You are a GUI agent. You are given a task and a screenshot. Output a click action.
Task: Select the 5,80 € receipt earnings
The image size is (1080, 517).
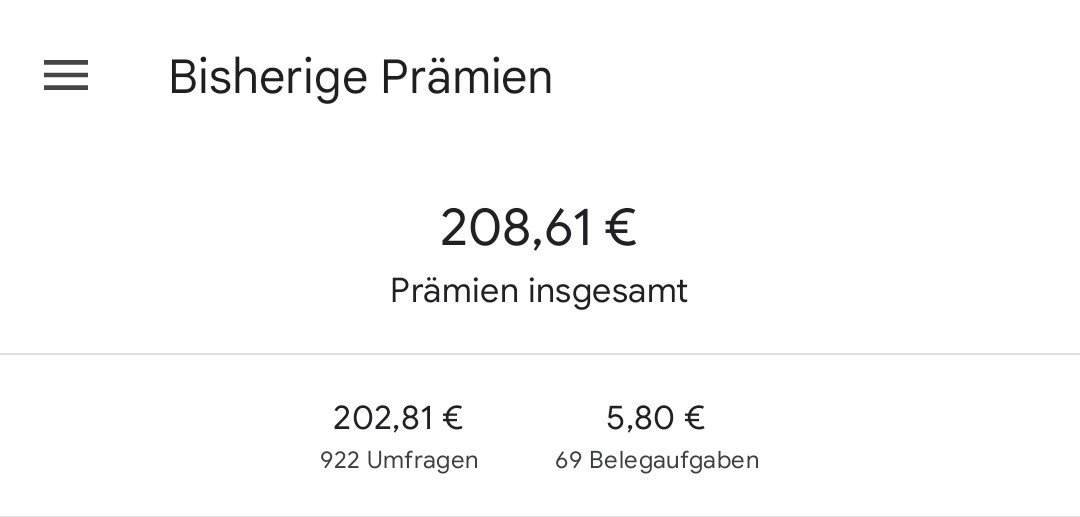click(656, 417)
